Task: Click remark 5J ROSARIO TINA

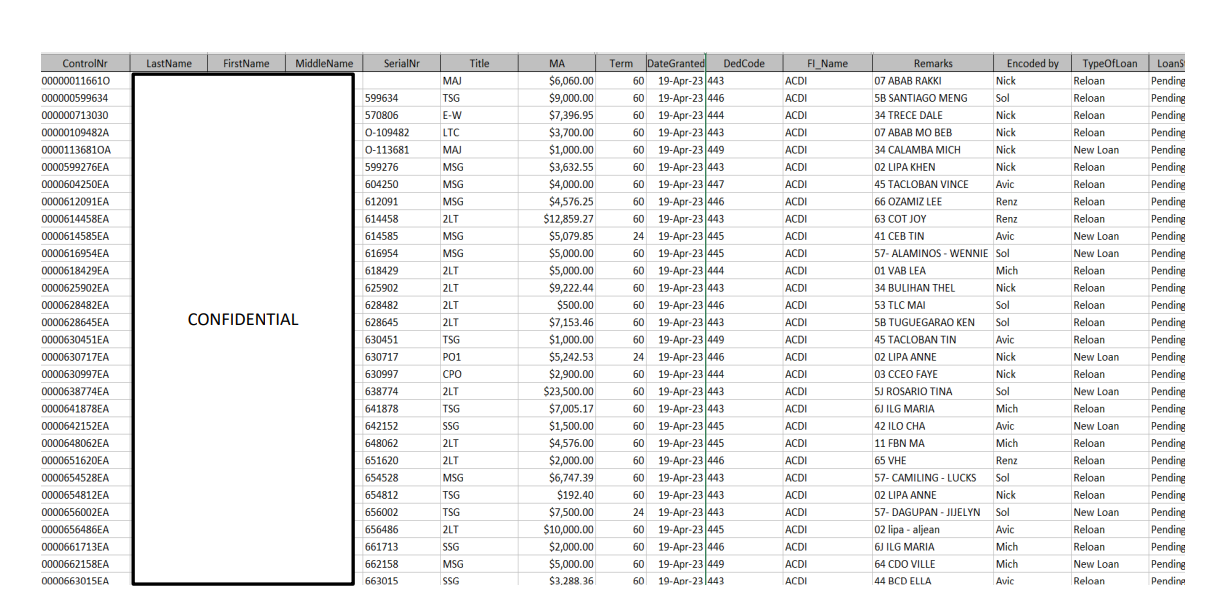Action: click(933, 392)
